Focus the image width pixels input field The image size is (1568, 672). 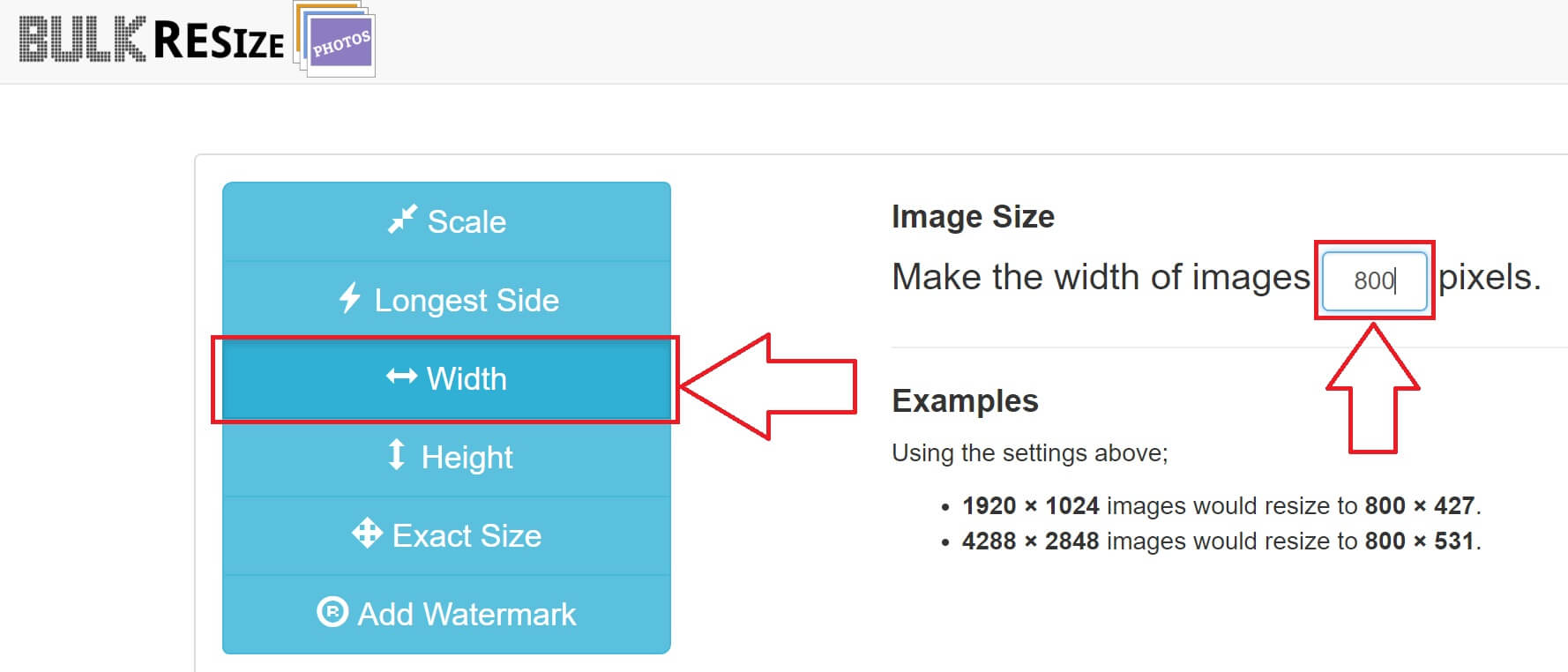pyautogui.click(x=1374, y=280)
